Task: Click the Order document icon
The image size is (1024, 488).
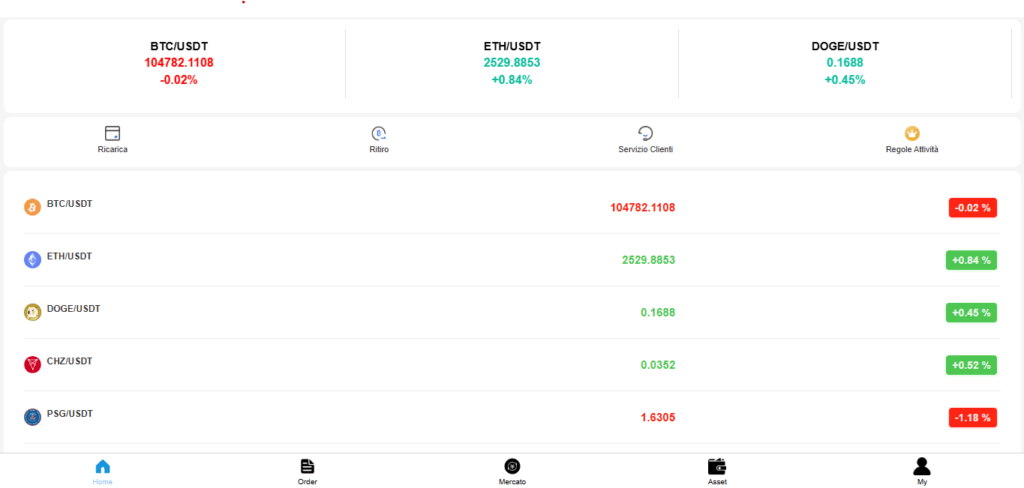Action: click(307, 466)
